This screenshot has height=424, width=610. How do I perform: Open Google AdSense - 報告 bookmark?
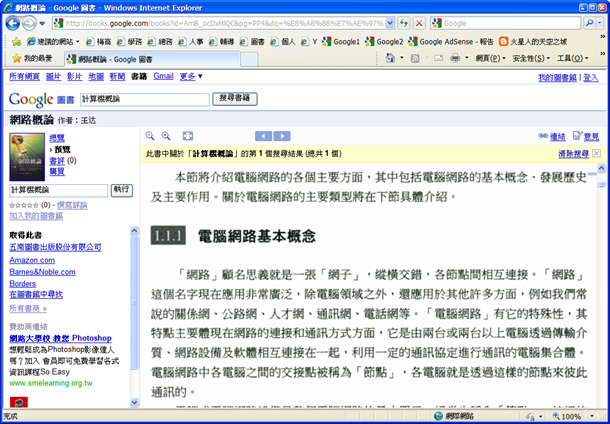tap(451, 42)
